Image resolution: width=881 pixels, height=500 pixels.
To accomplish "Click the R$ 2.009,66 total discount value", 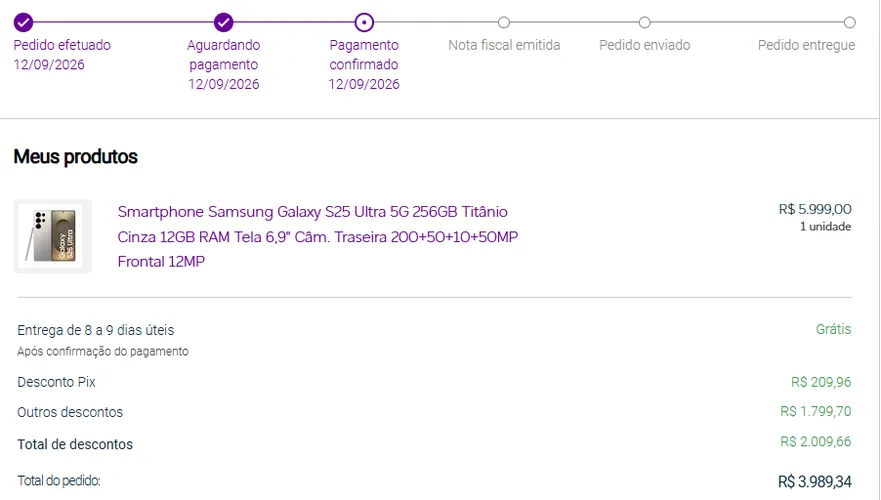I will tap(815, 442).
